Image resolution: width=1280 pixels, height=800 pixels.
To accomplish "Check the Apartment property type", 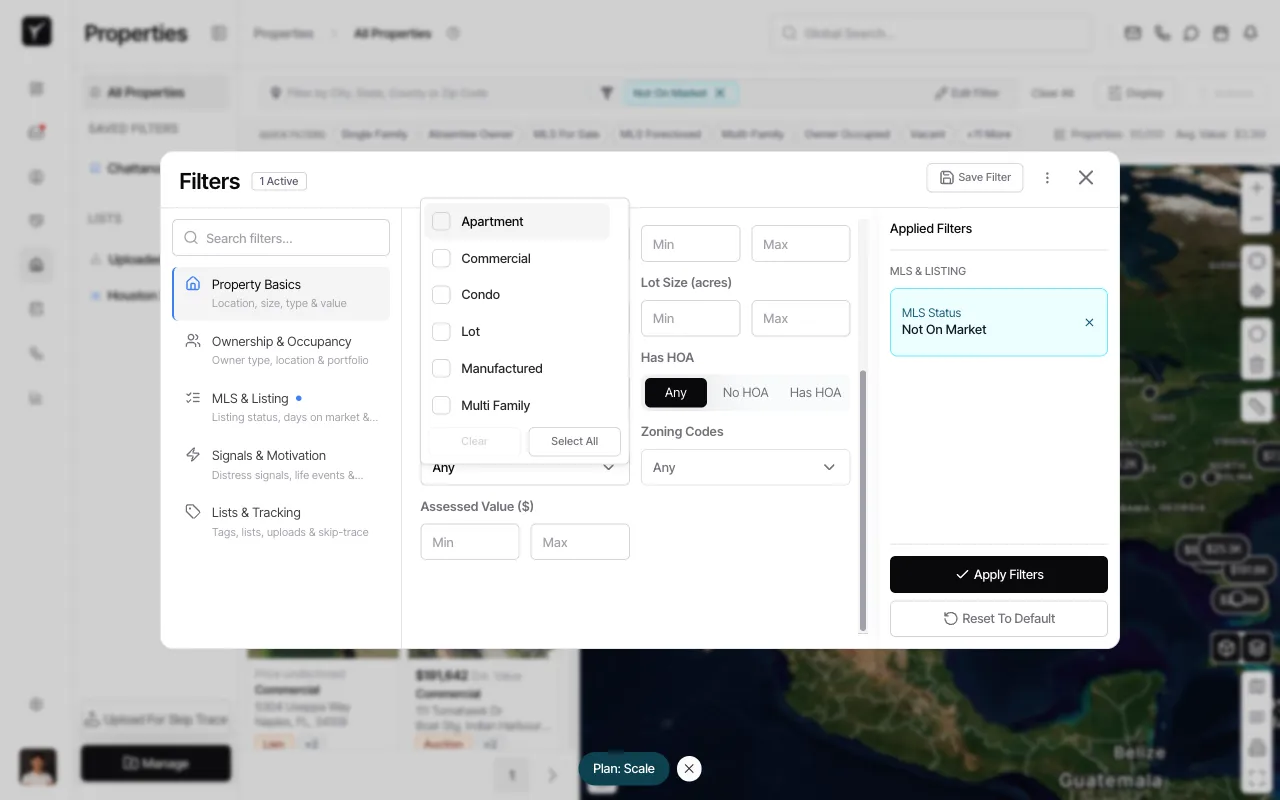I will click(441, 221).
